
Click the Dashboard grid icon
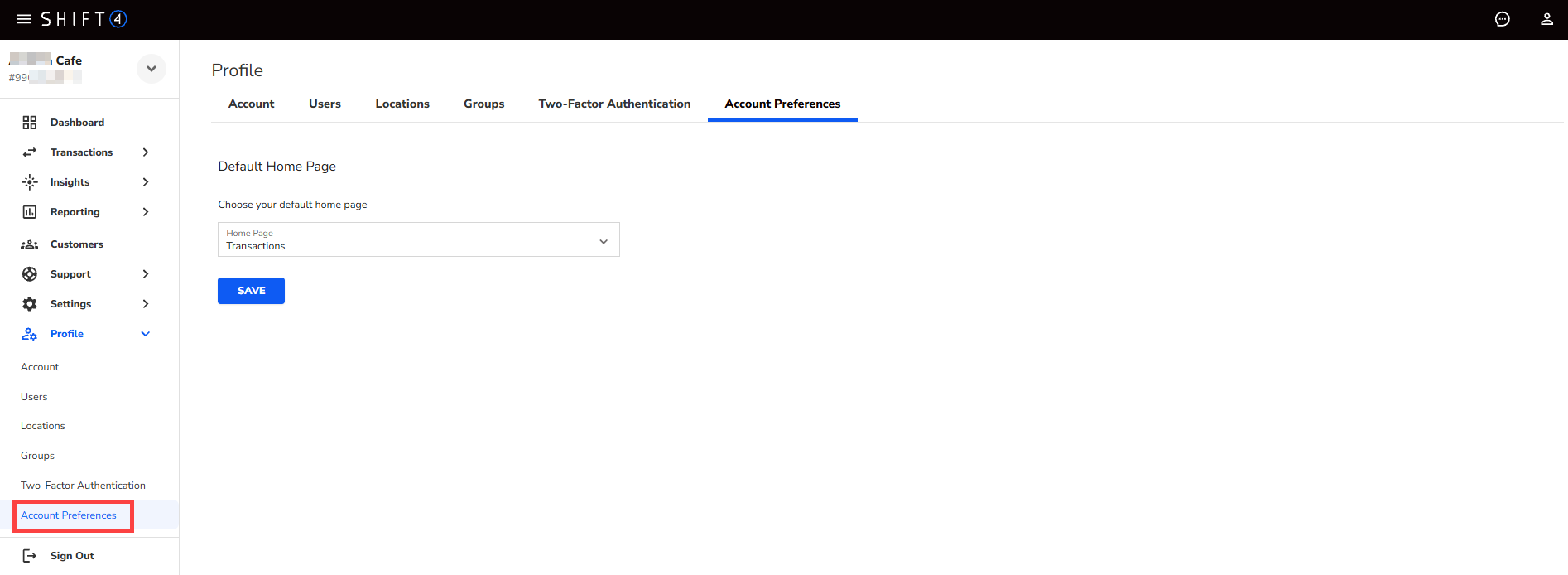click(30, 123)
